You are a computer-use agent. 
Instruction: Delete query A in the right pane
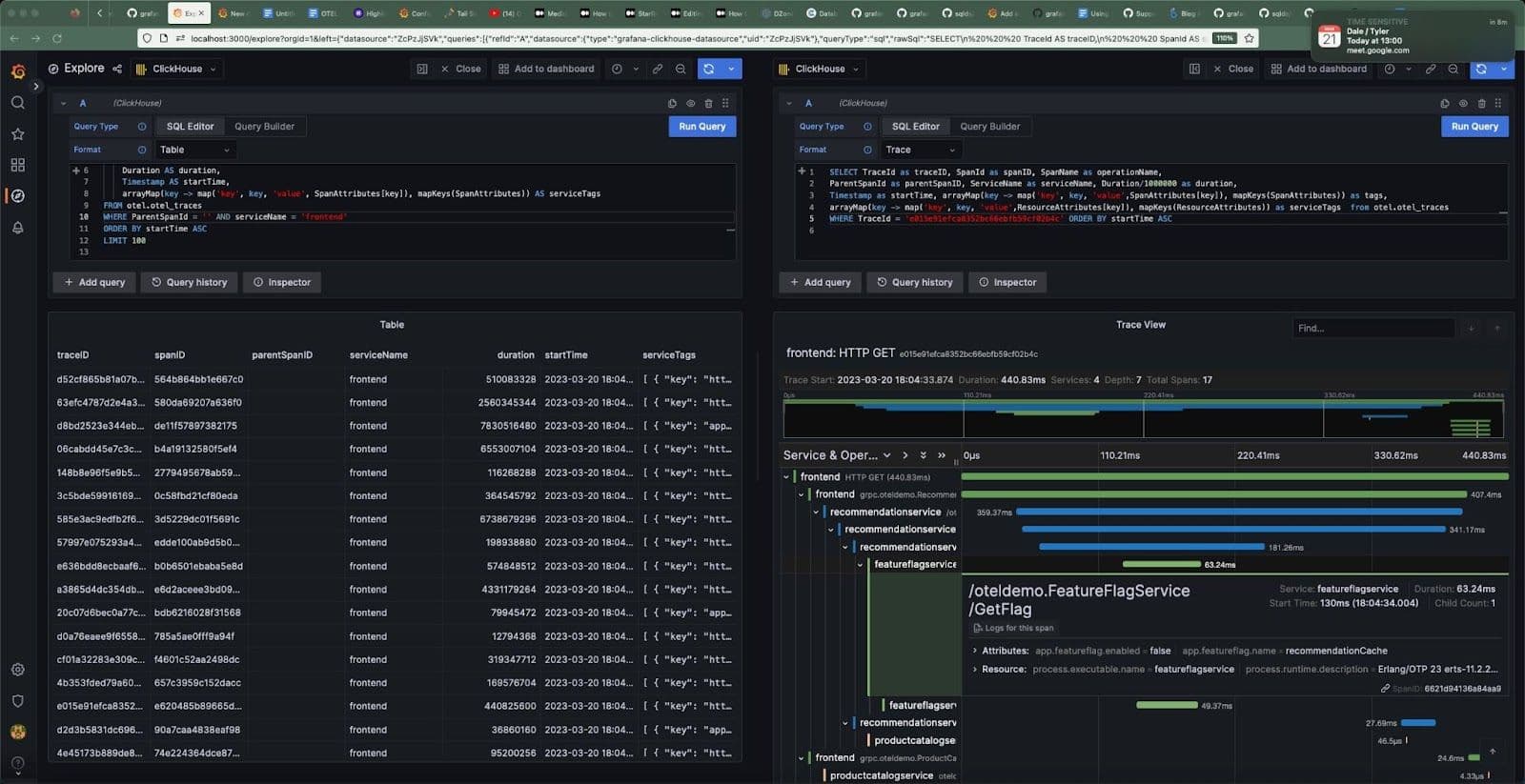tap(1481, 103)
